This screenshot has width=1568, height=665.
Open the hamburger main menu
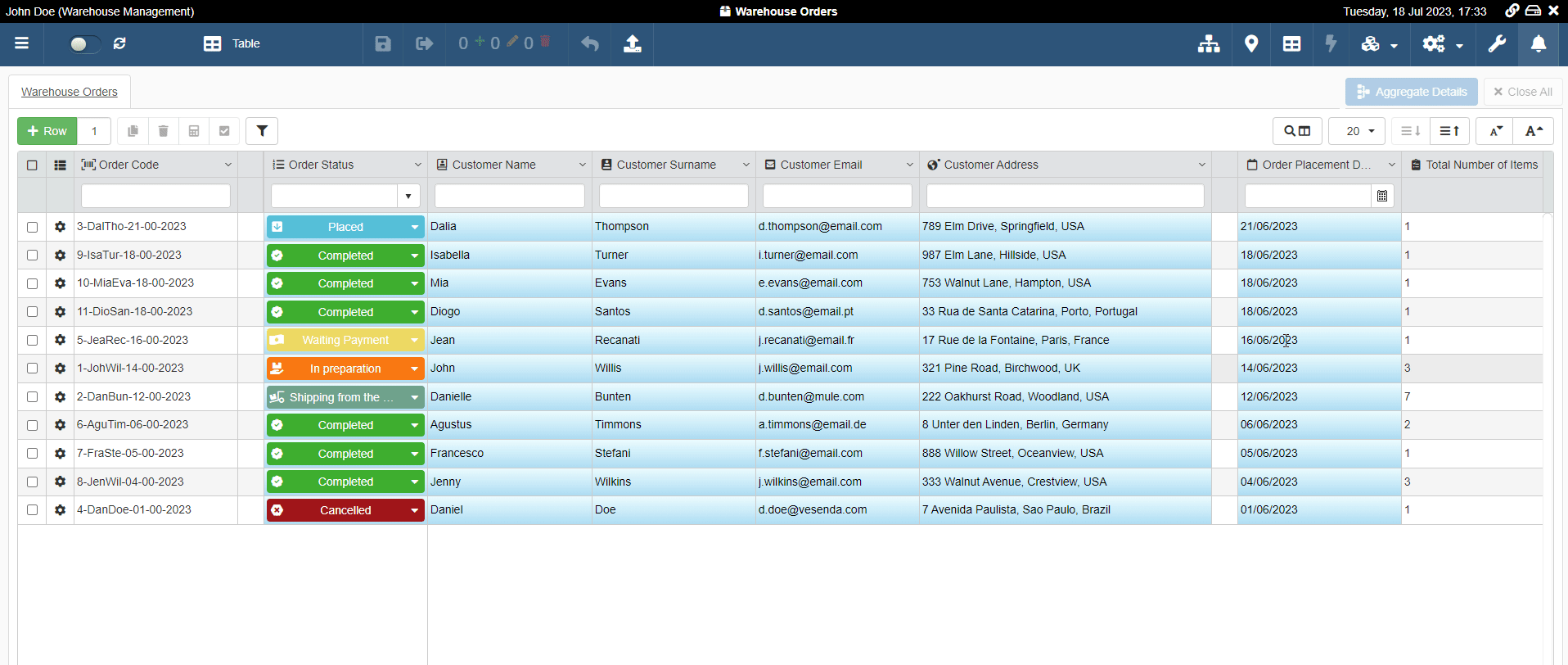[22, 43]
